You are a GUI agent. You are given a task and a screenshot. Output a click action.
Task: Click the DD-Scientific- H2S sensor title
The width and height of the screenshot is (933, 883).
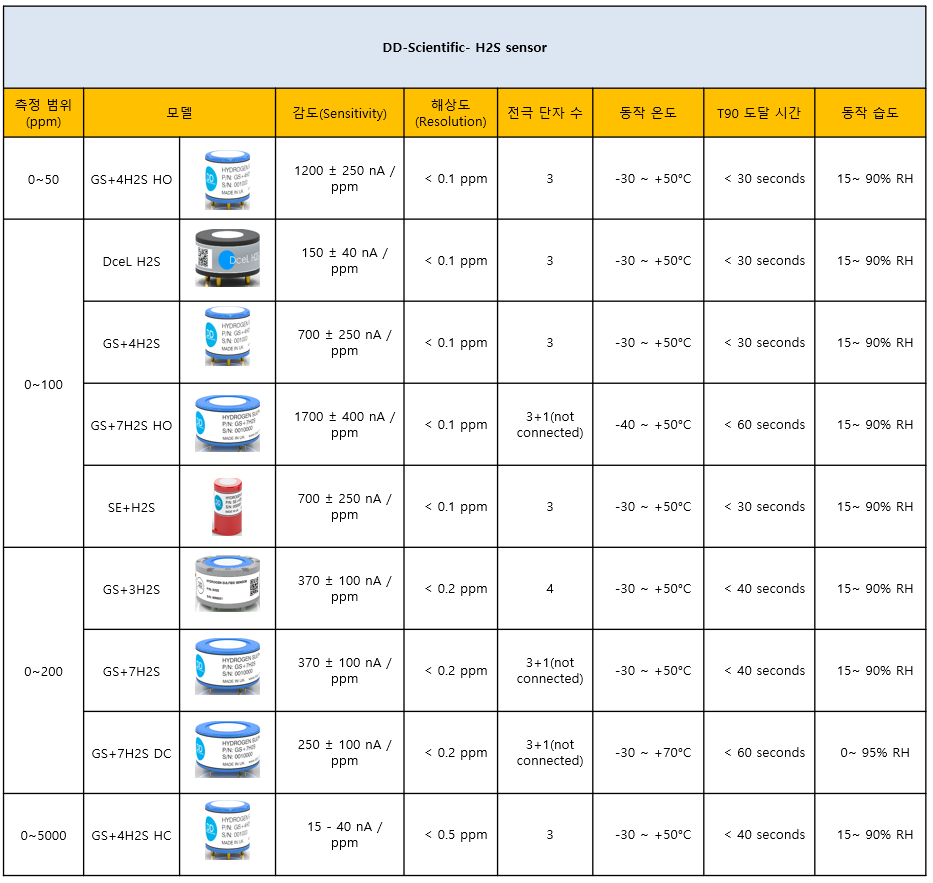[464, 47]
